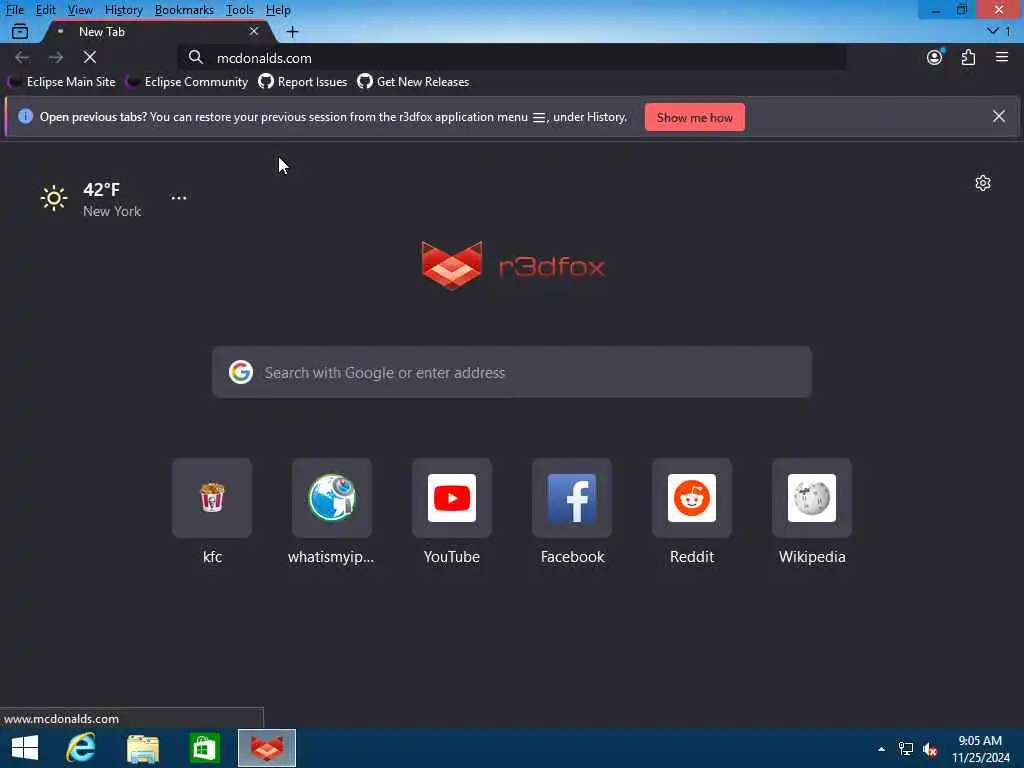Viewport: 1024px width, 768px height.
Task: Stop loading the page
Action: [90, 57]
